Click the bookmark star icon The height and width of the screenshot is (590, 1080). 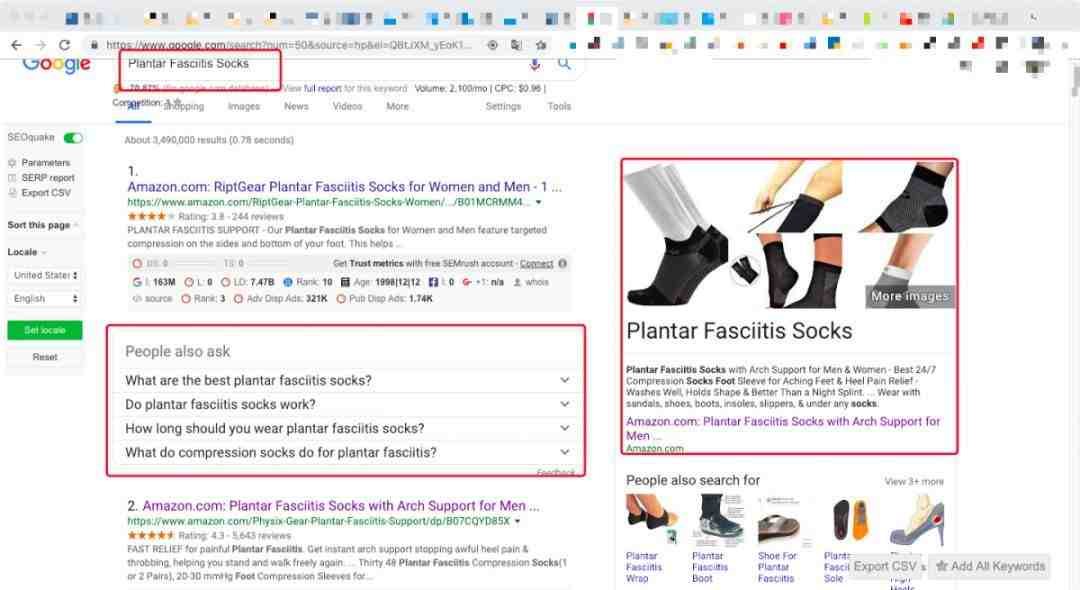click(541, 45)
